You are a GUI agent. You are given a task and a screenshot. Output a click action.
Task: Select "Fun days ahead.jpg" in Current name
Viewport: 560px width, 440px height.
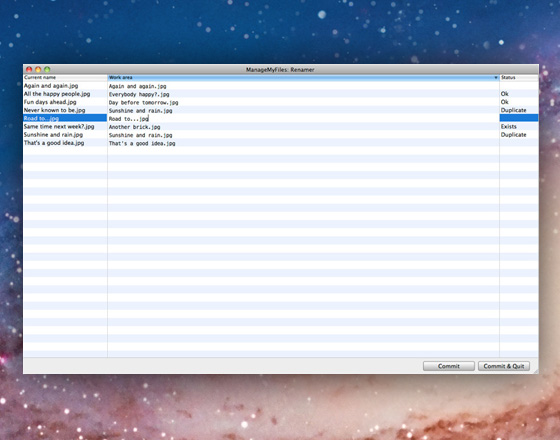50,102
